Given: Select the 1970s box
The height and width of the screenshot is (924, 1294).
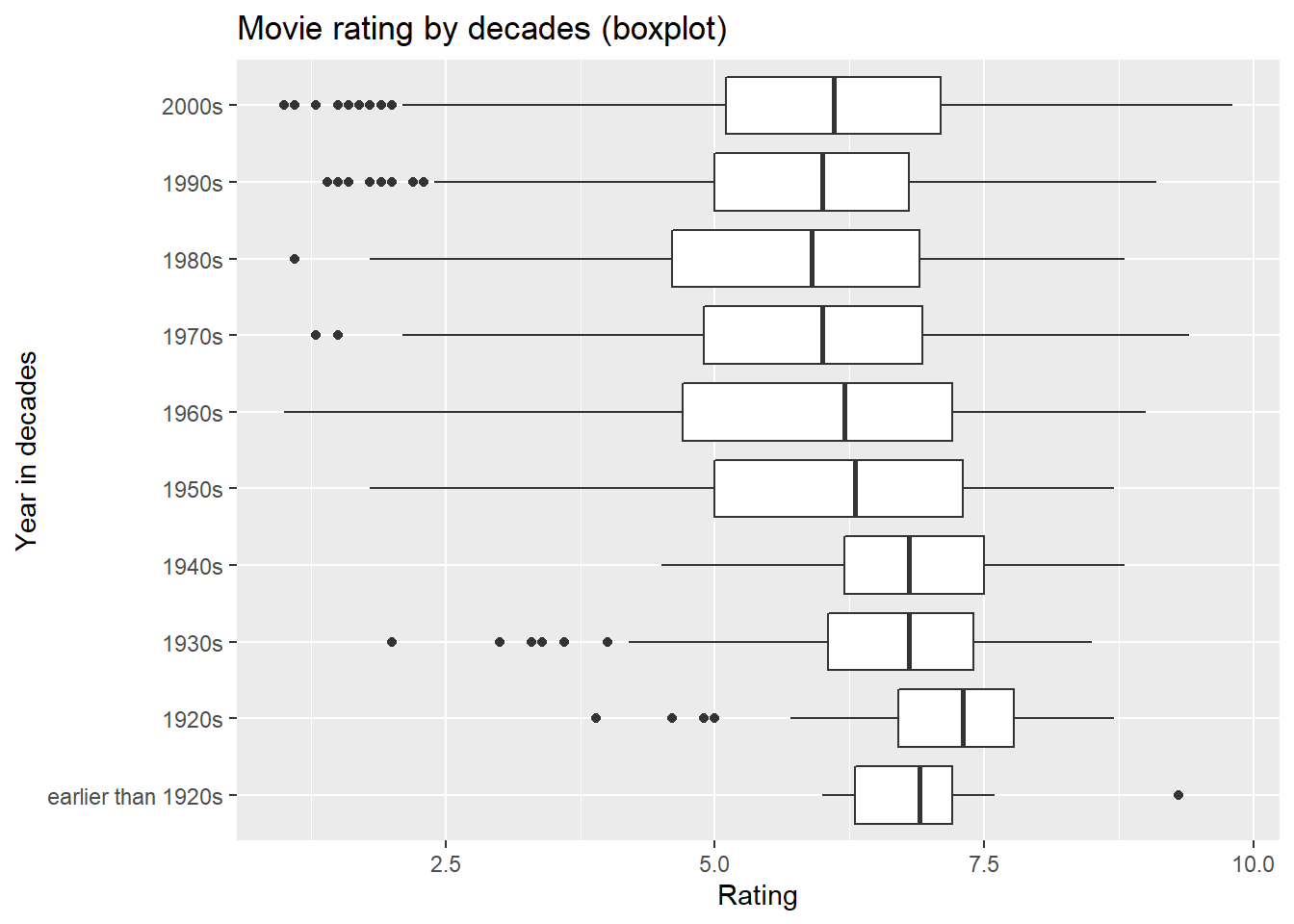Looking at the screenshot, I should (x=813, y=335).
